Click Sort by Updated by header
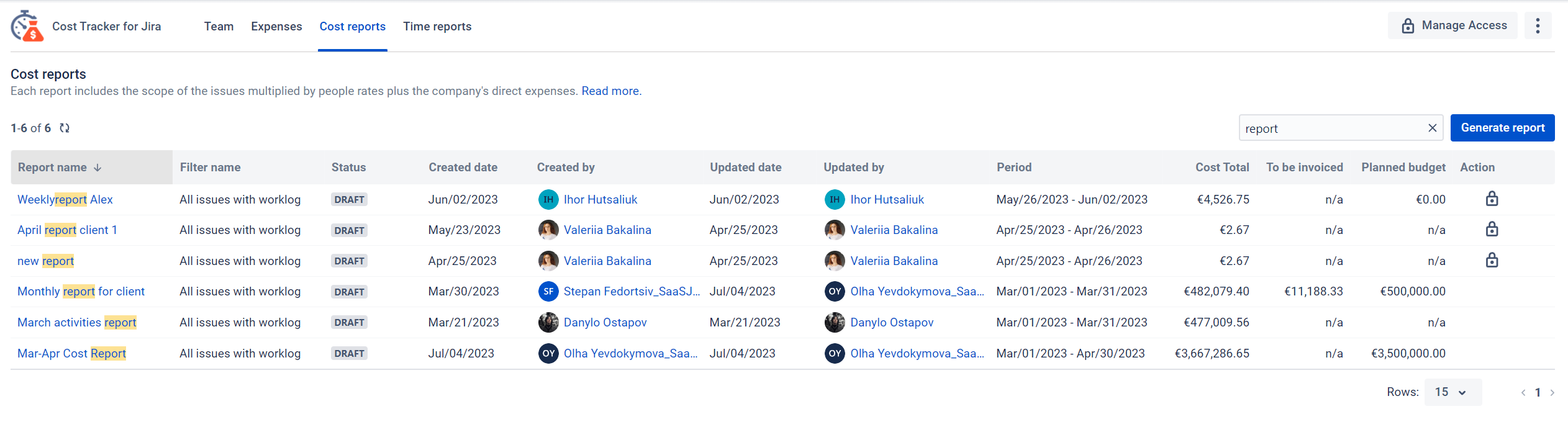The height and width of the screenshot is (427, 1568). click(853, 167)
